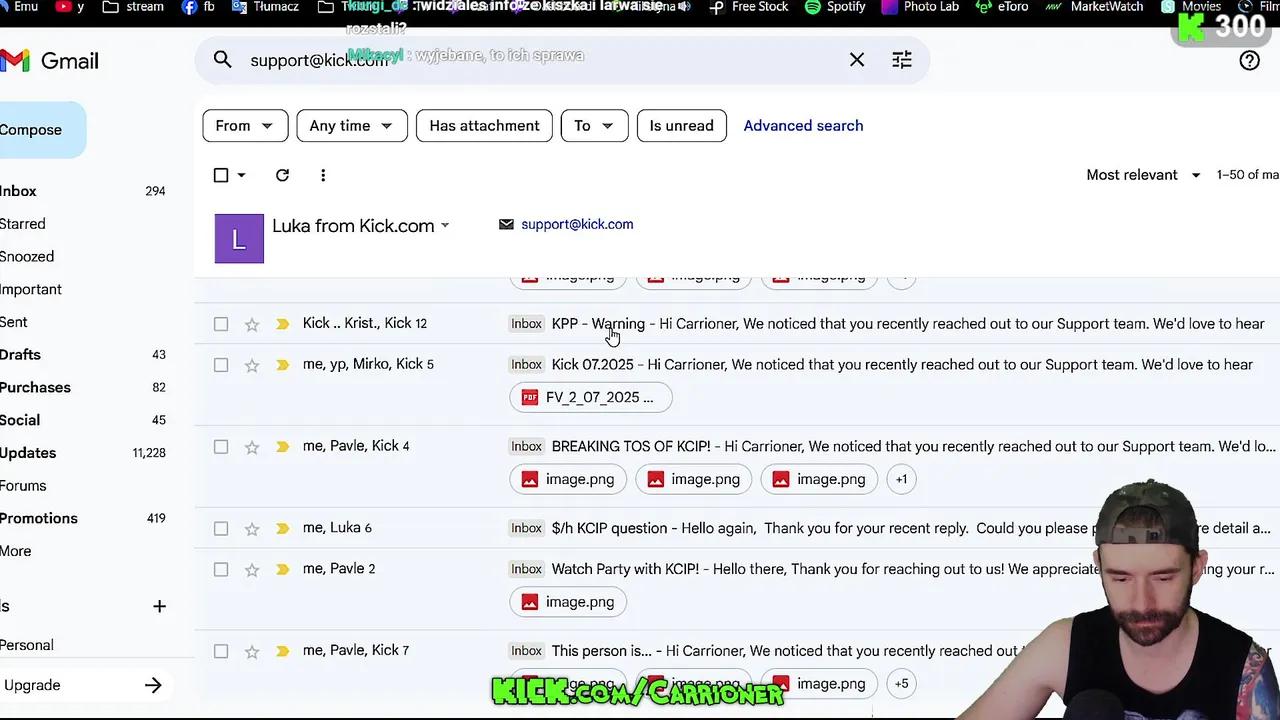Click the support@kick.com email link
Viewport: 1280px width, 720px height.
577,224
